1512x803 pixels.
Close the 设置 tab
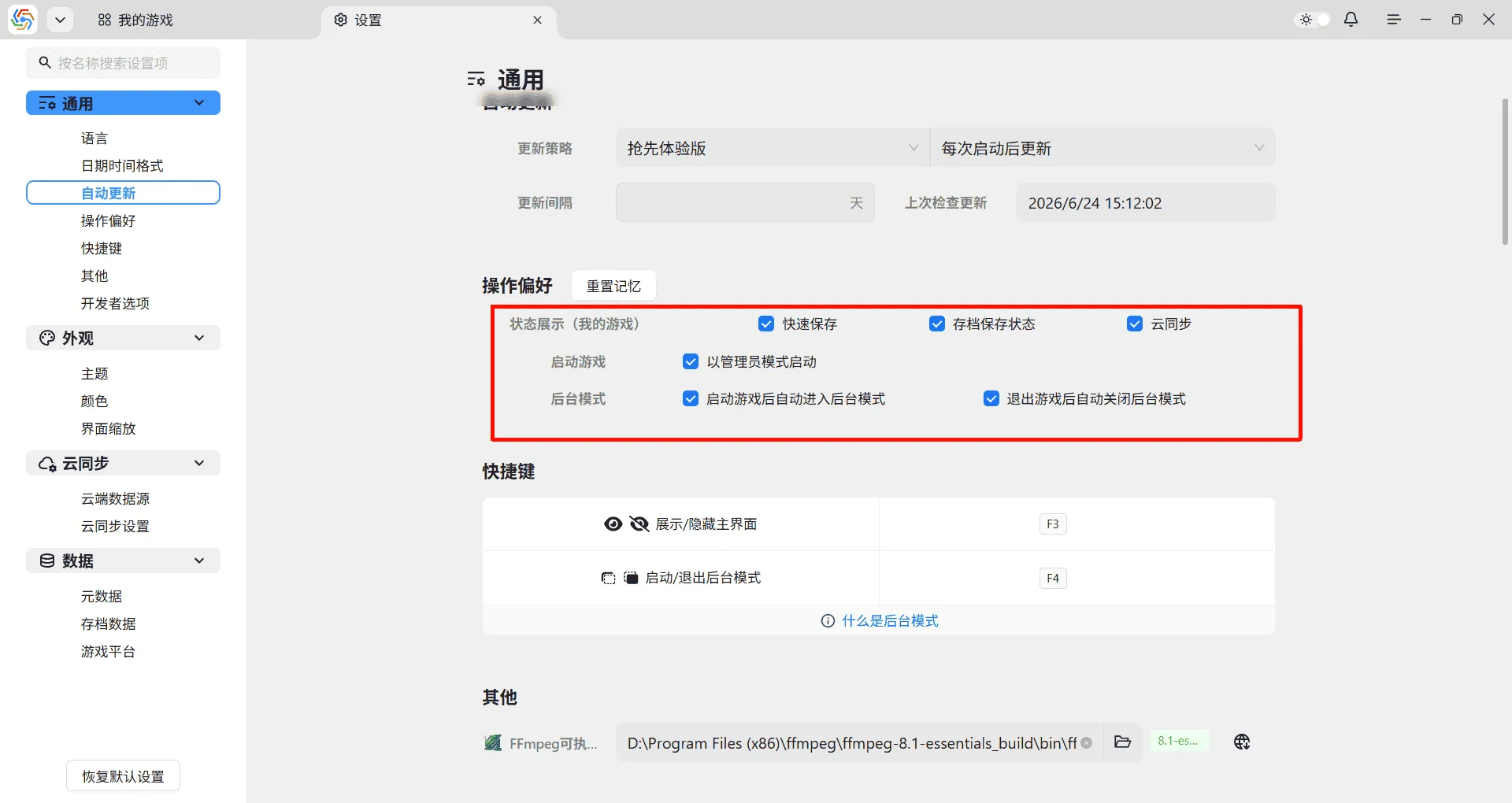click(537, 20)
